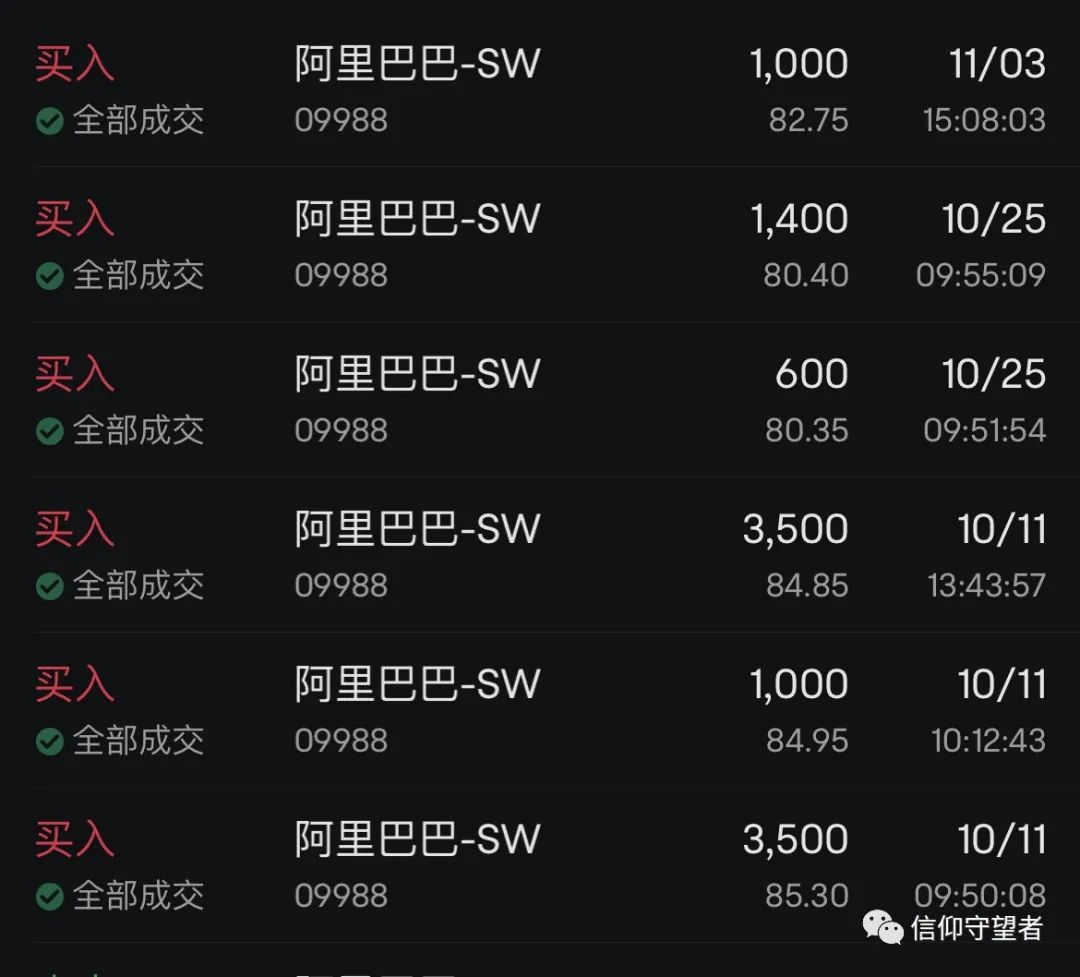Screen dimensions: 1080x977
Task: Click stock code 09988 in first row
Action: [341, 120]
